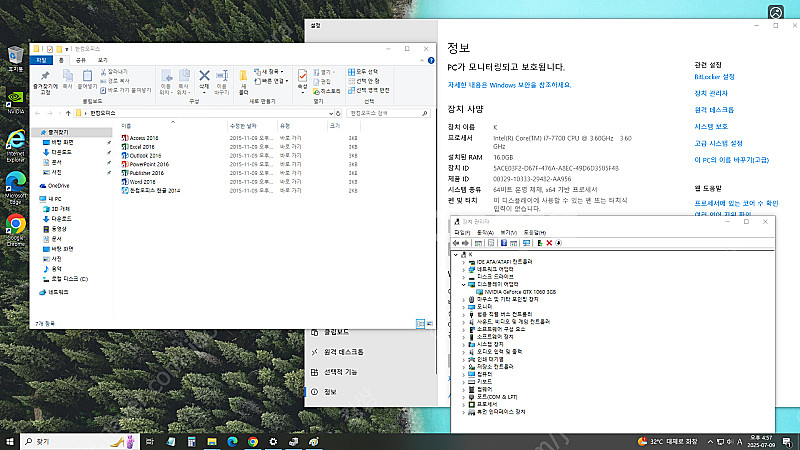Open Internet Explorer desktop shortcut
800x450 pixels.
(x=16, y=146)
